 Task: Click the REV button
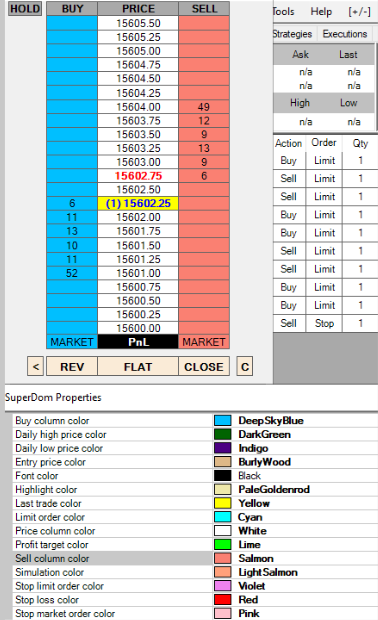(x=72, y=367)
